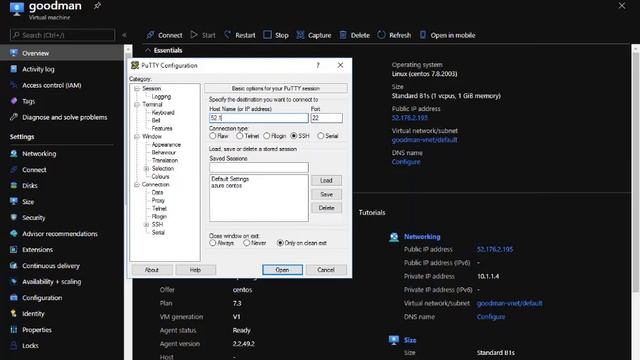Pin the goodman virtual machine blade
The height and width of the screenshot is (360, 640).
[97, 6]
